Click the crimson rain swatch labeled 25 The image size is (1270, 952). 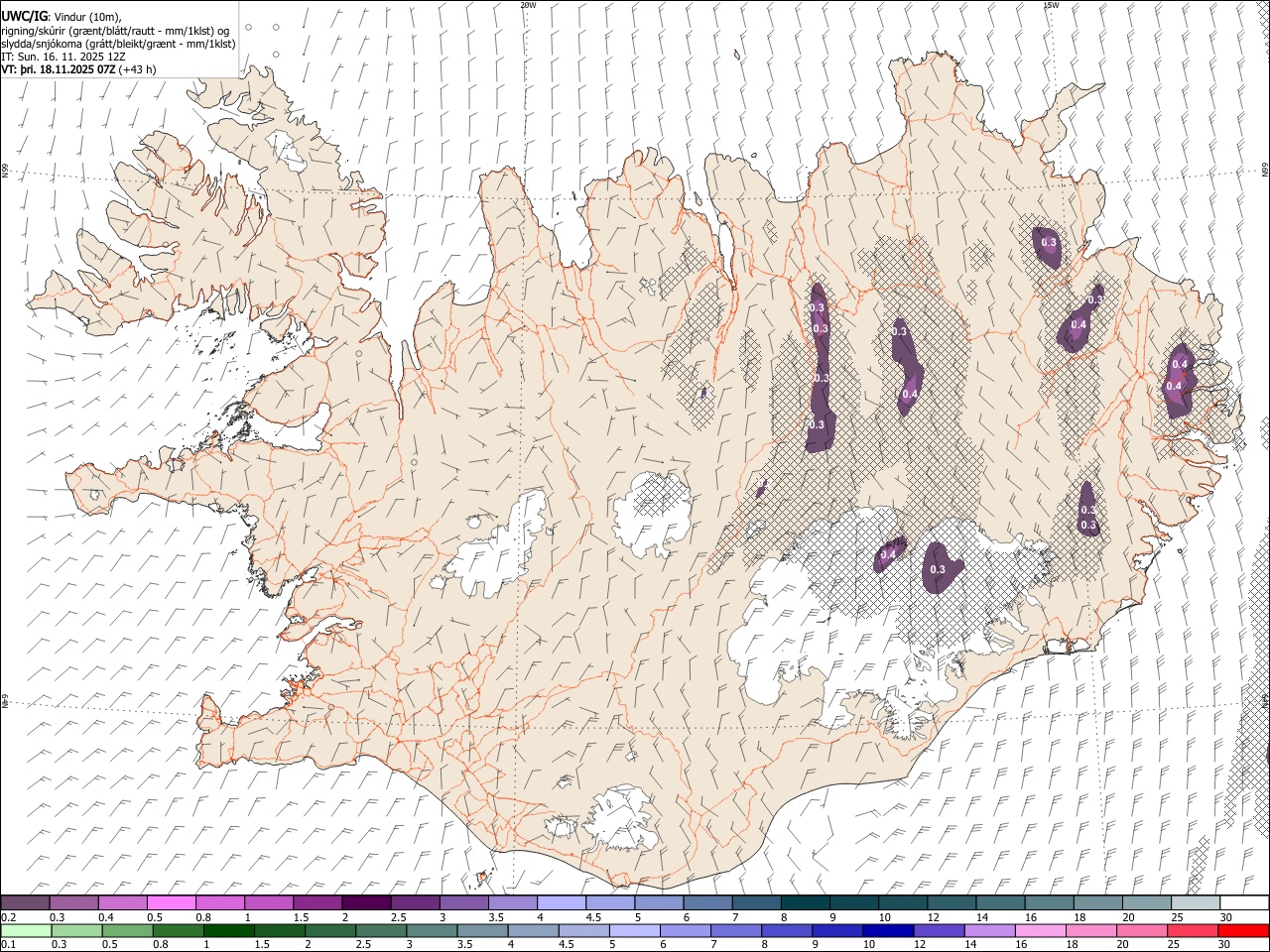tap(1192, 930)
